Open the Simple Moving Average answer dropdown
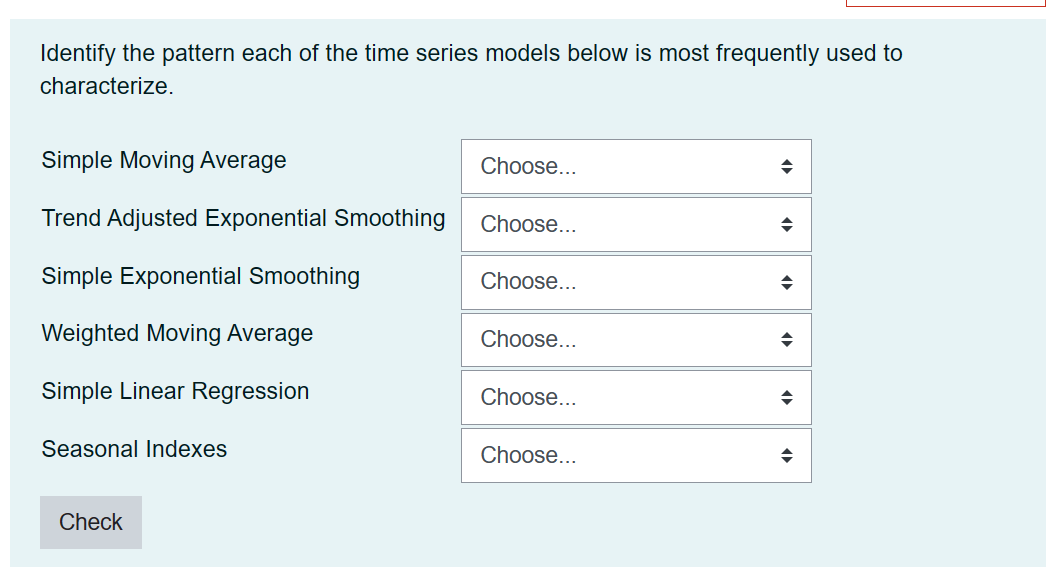The width and height of the screenshot is (1063, 583). coord(636,166)
